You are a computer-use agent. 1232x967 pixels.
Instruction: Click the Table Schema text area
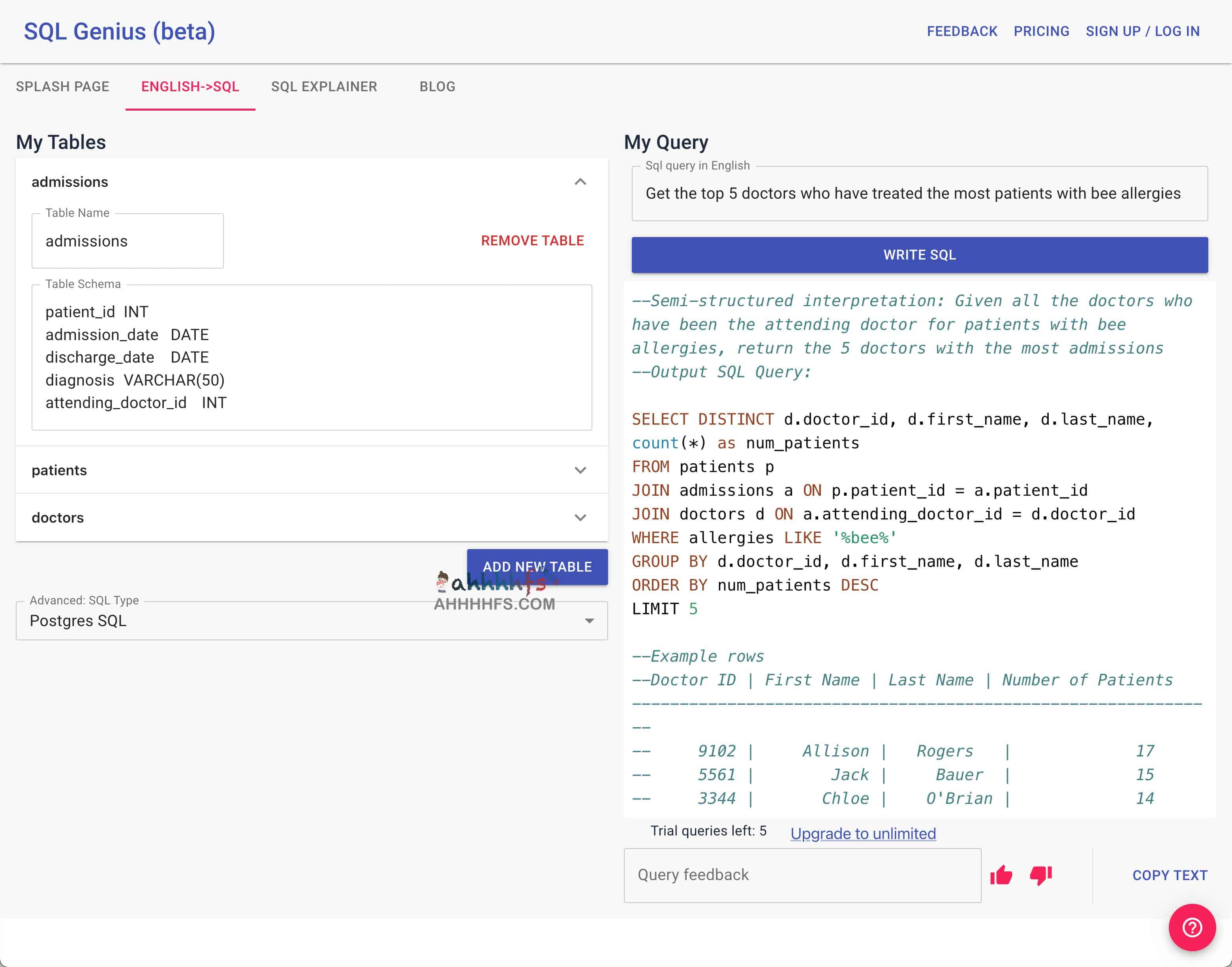tap(311, 357)
